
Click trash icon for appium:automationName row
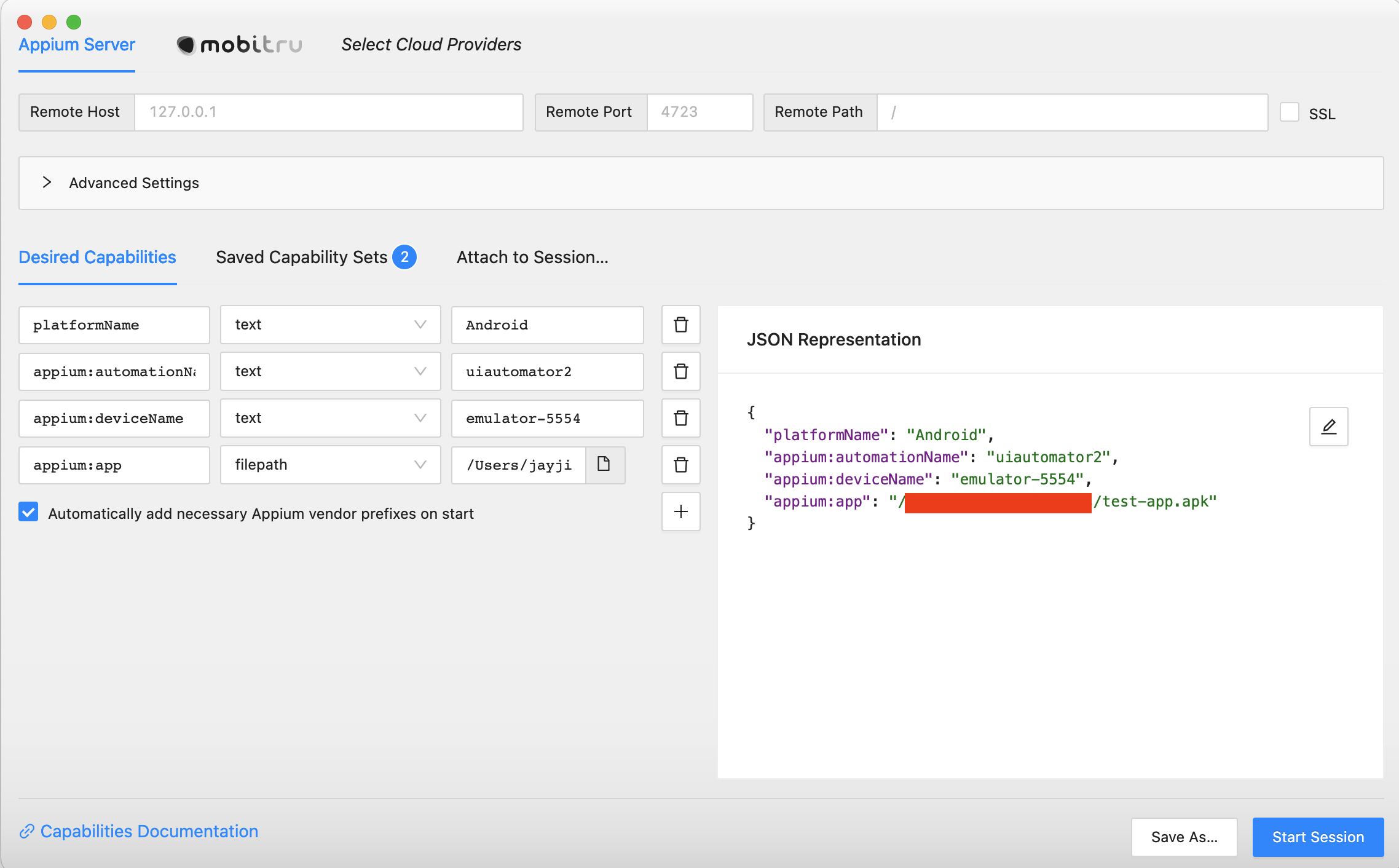click(680, 371)
